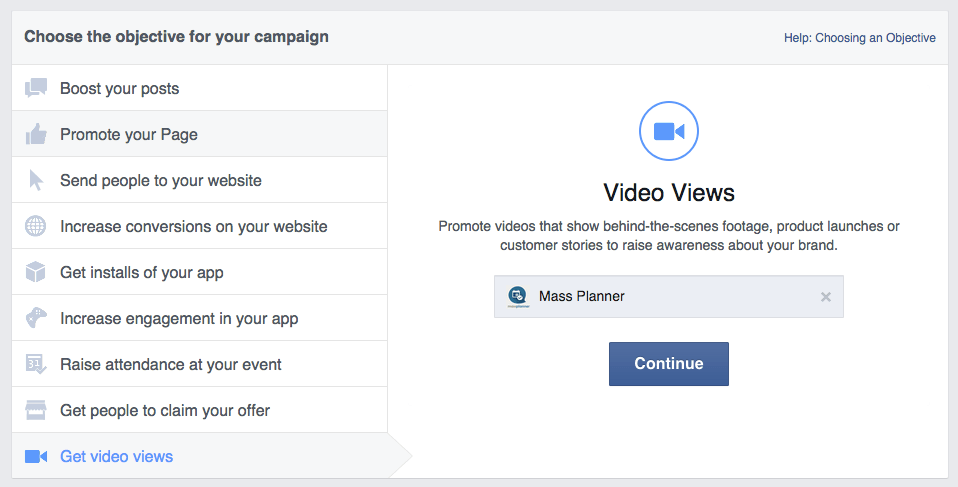Choose Get installs of your app
958x487 pixels.
(x=199, y=272)
